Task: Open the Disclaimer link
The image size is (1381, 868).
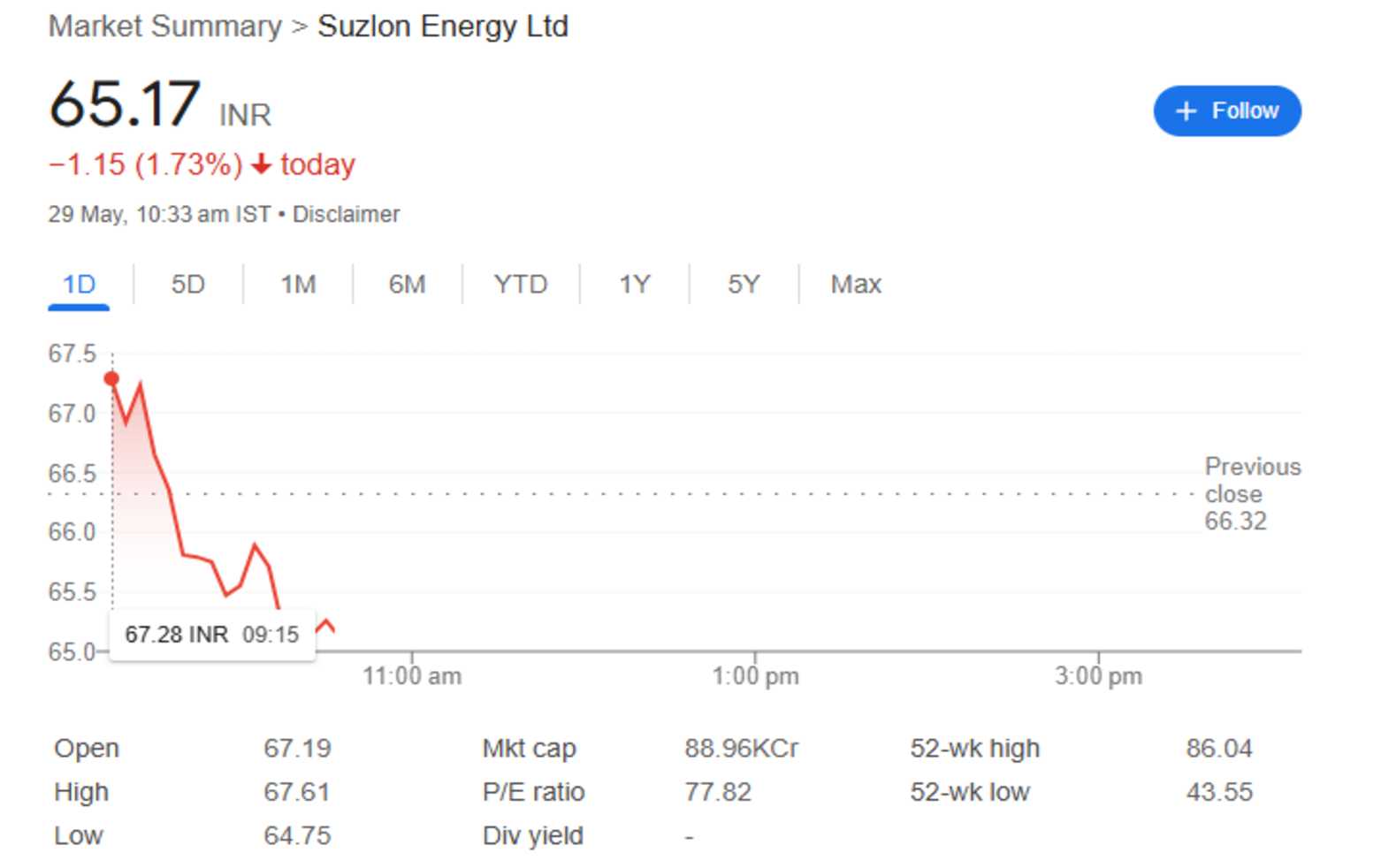Action: 347,214
